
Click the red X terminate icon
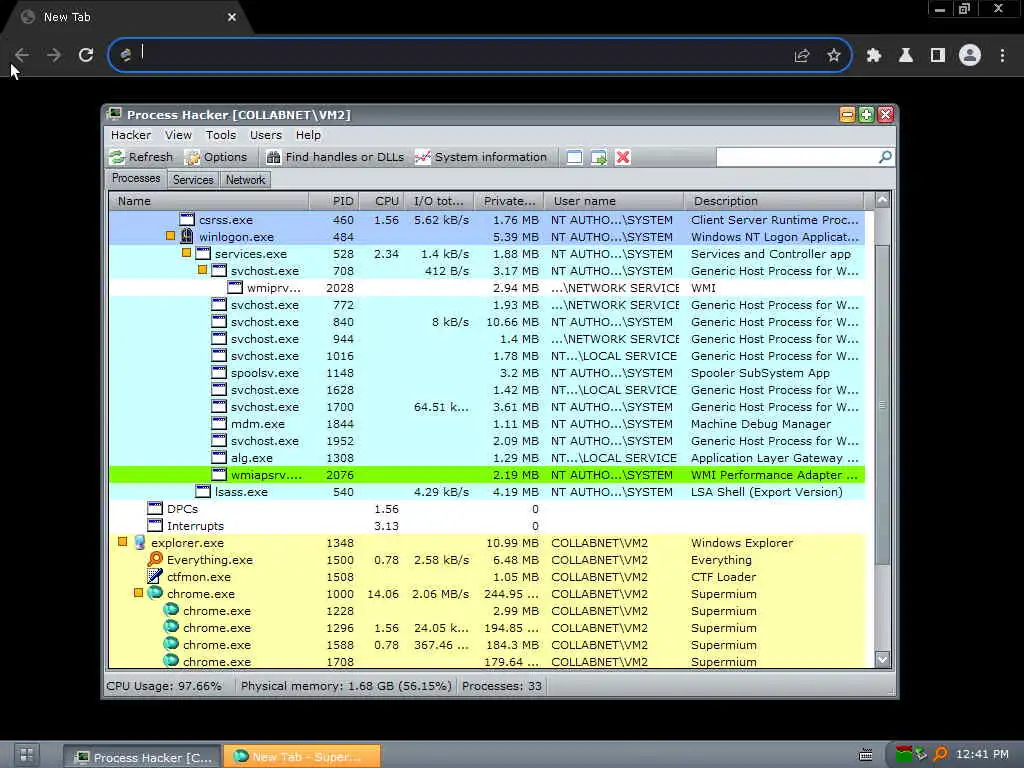tap(623, 157)
